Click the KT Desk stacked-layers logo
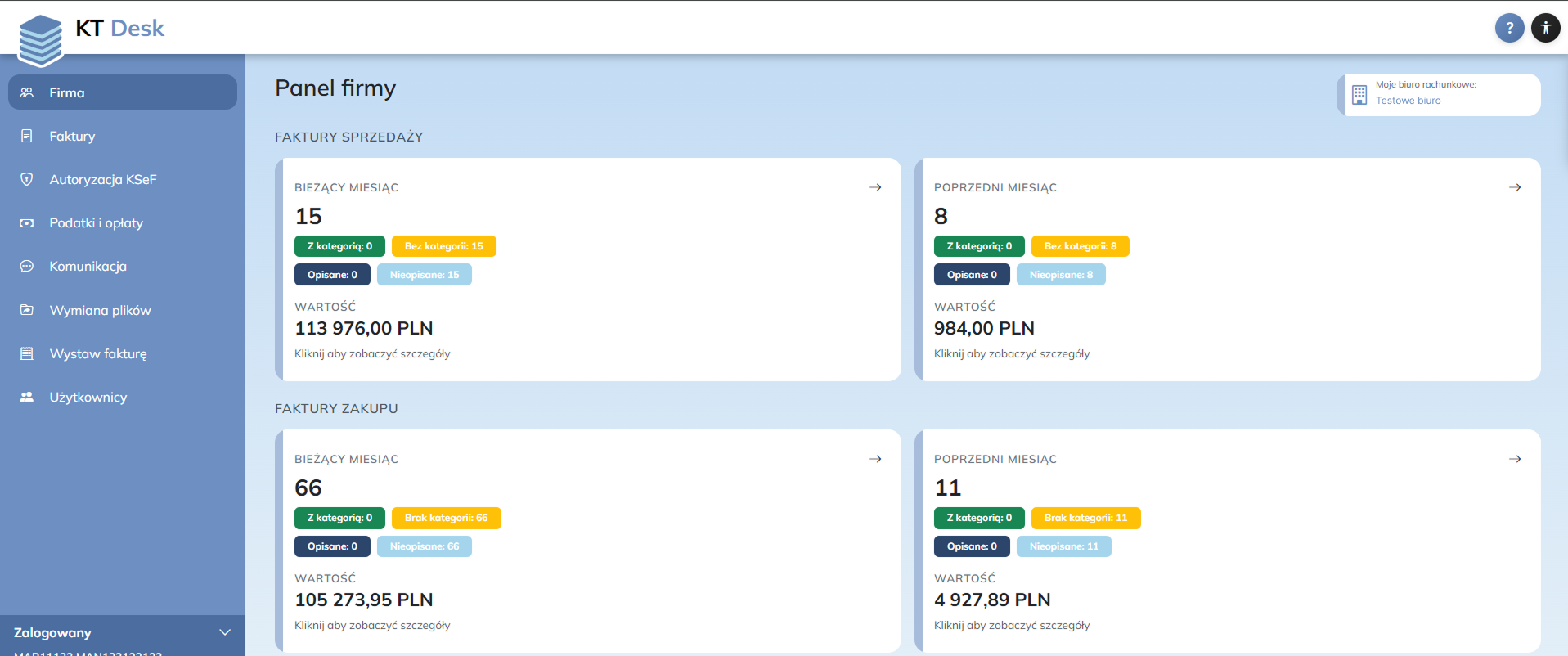 click(x=41, y=40)
